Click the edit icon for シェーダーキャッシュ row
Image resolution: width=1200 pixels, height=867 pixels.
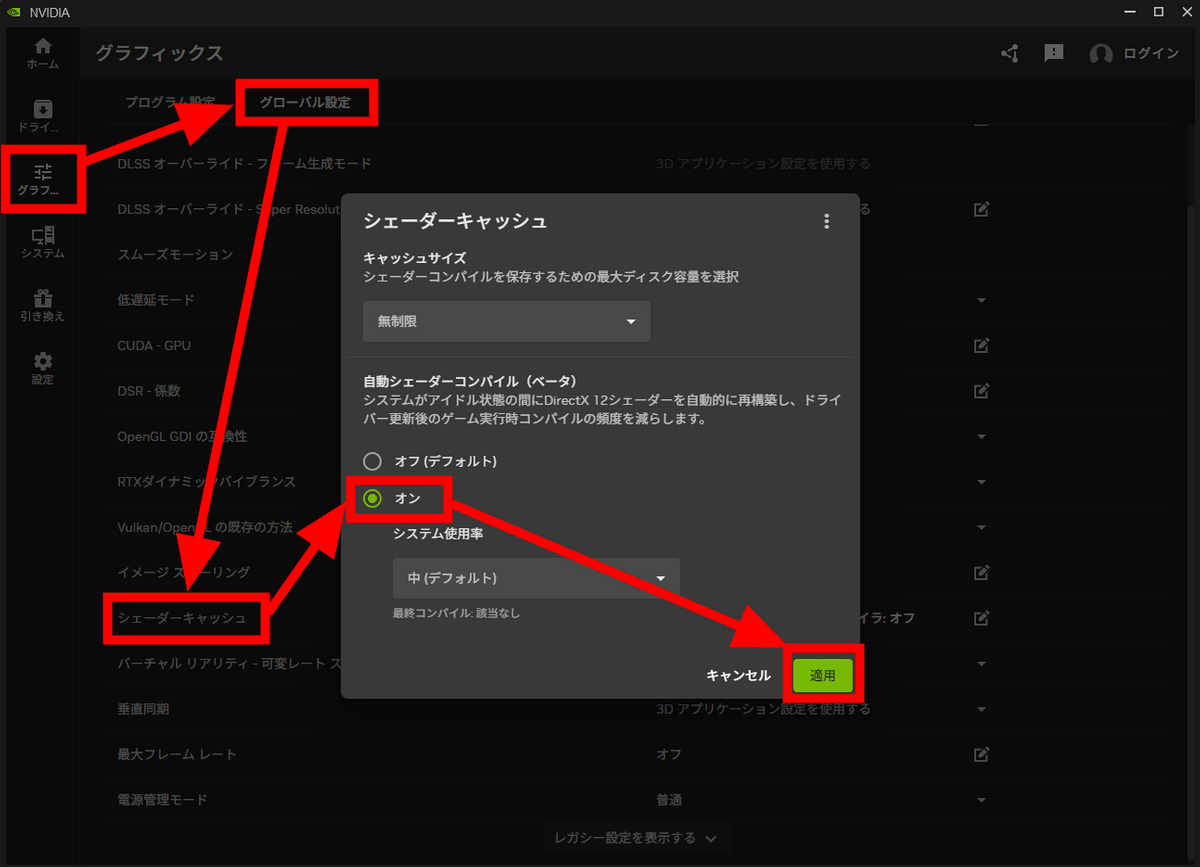point(982,618)
